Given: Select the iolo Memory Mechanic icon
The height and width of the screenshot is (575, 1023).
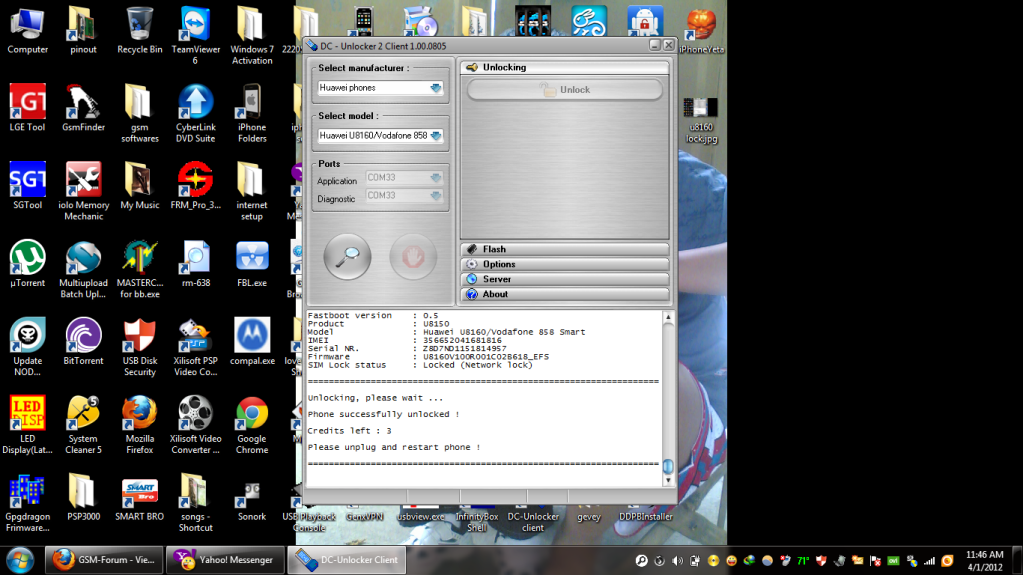Looking at the screenshot, I should (83, 191).
